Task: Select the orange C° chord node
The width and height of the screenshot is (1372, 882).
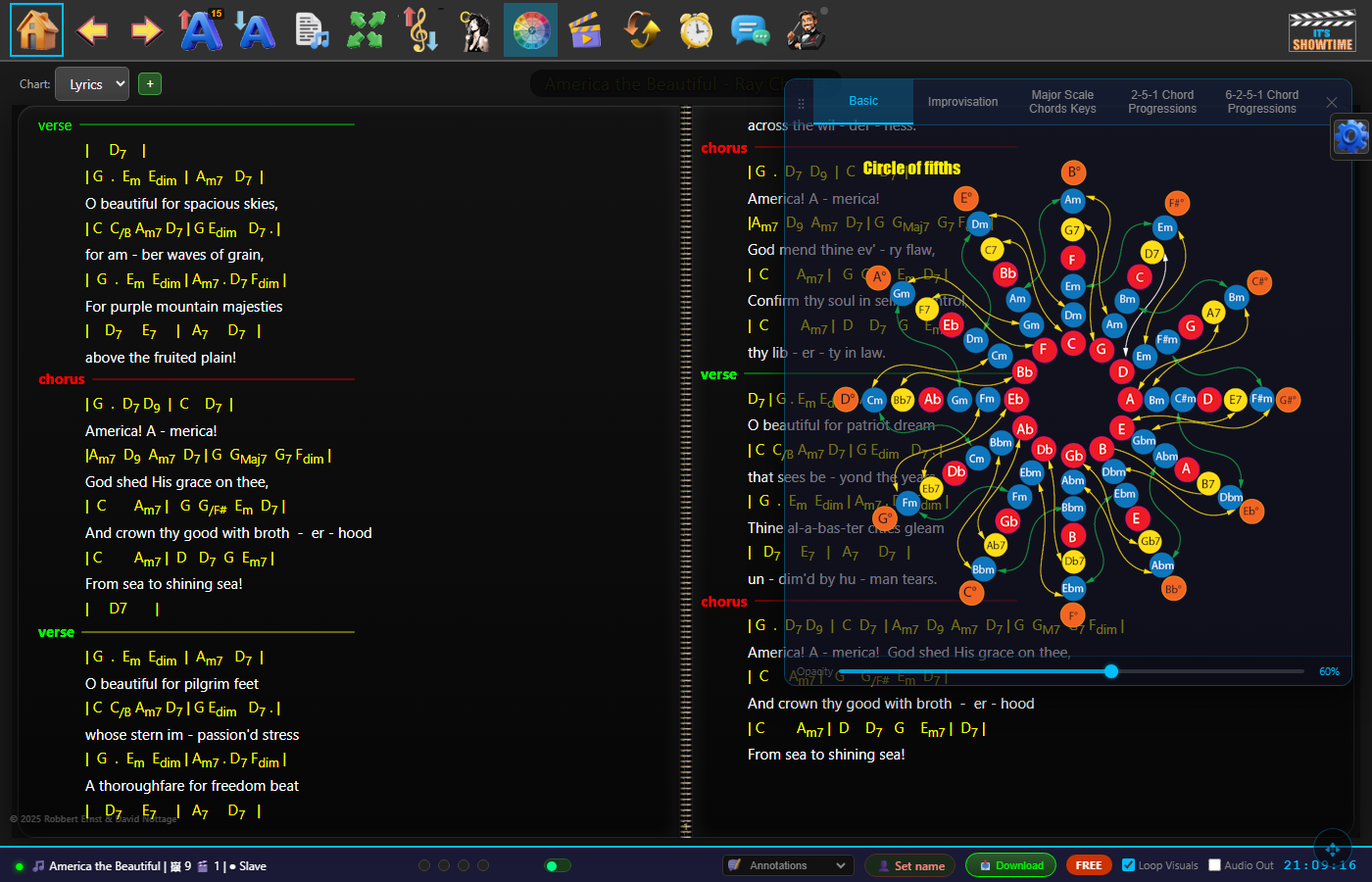Action: (970, 592)
